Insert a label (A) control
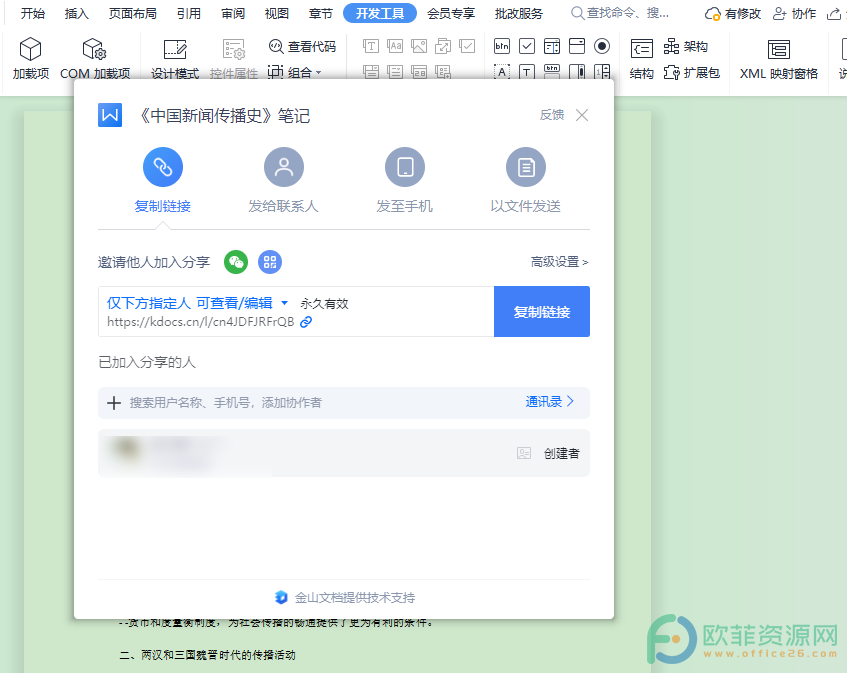Screen dimensions: 847x673 click(x=502, y=72)
